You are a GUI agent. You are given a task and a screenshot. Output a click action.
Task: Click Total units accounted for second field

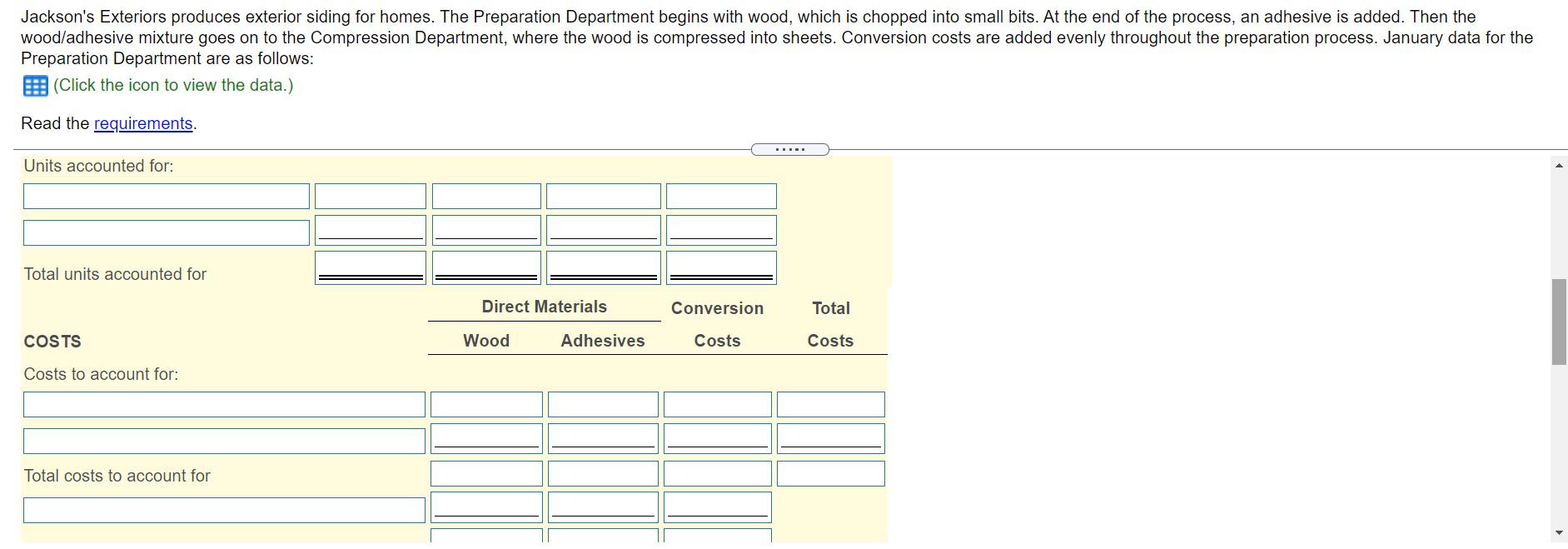486,267
